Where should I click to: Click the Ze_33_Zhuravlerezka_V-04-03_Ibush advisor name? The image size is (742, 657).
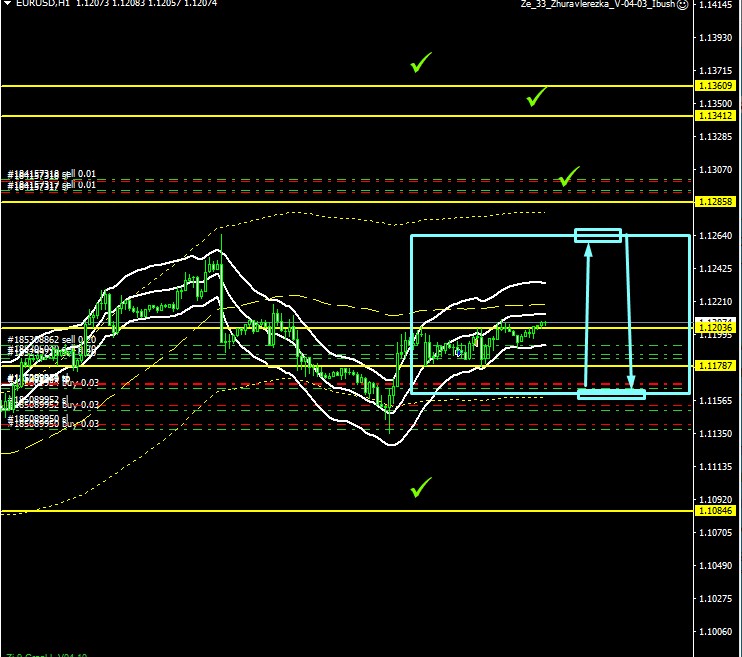(x=598, y=4)
